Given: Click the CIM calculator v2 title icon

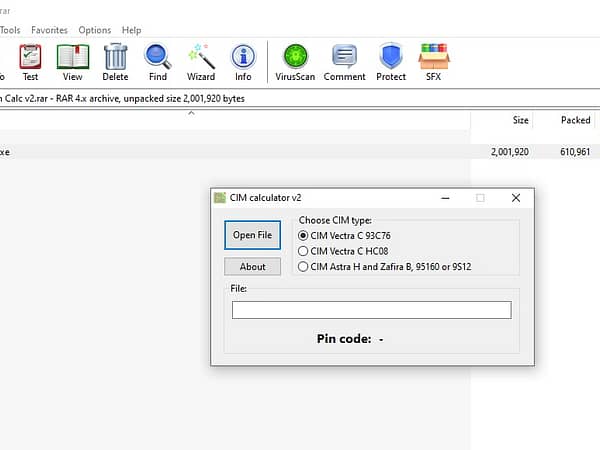Looking at the screenshot, I should pos(220,198).
